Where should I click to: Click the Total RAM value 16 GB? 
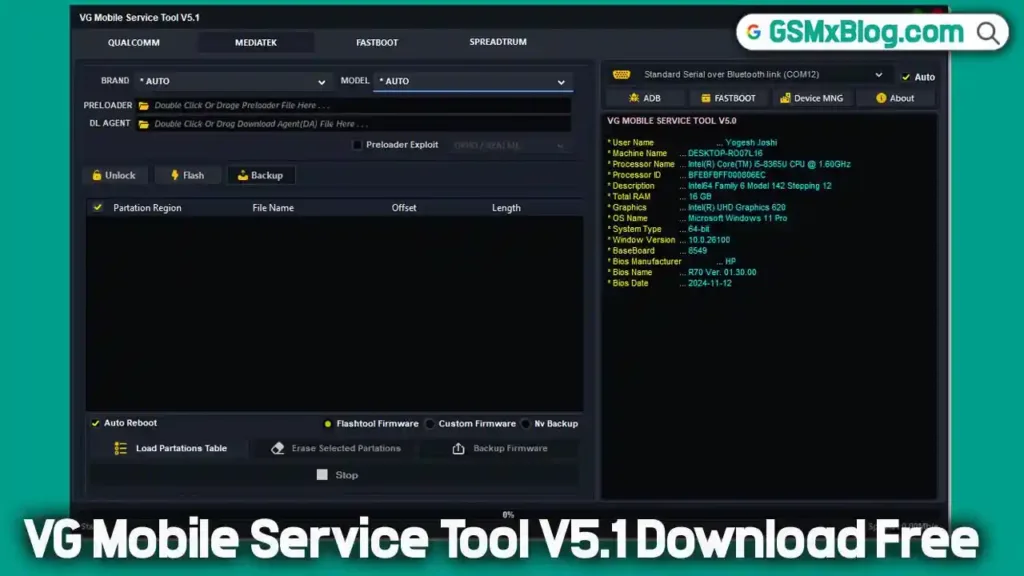[x=699, y=197]
